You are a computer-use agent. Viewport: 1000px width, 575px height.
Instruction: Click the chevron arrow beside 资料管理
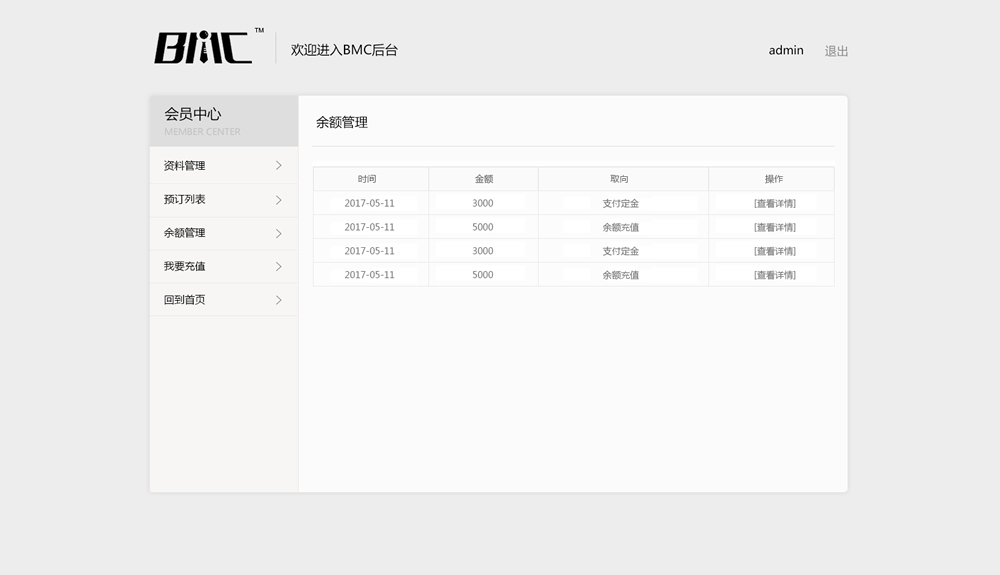[x=278, y=166]
